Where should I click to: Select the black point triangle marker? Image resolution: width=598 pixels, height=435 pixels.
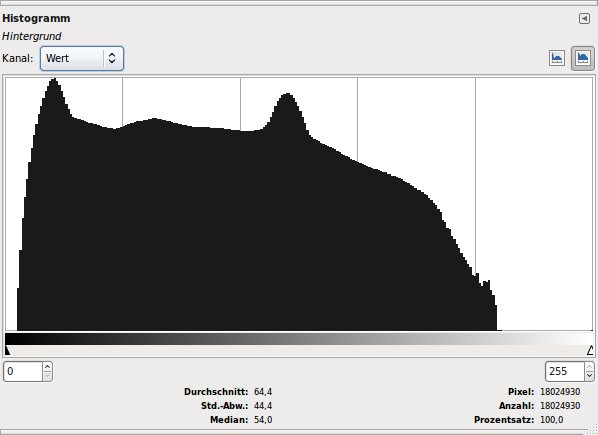[x=7, y=350]
